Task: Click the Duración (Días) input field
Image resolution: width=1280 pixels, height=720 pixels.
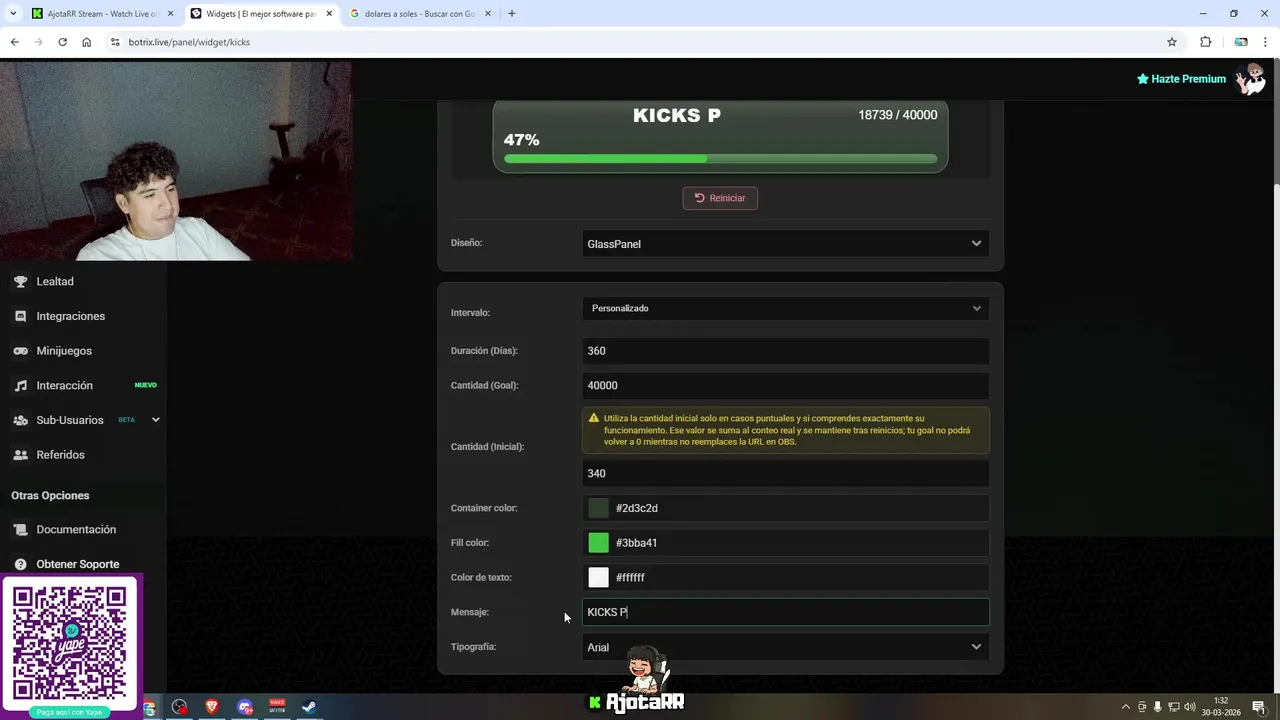Action: click(785, 351)
